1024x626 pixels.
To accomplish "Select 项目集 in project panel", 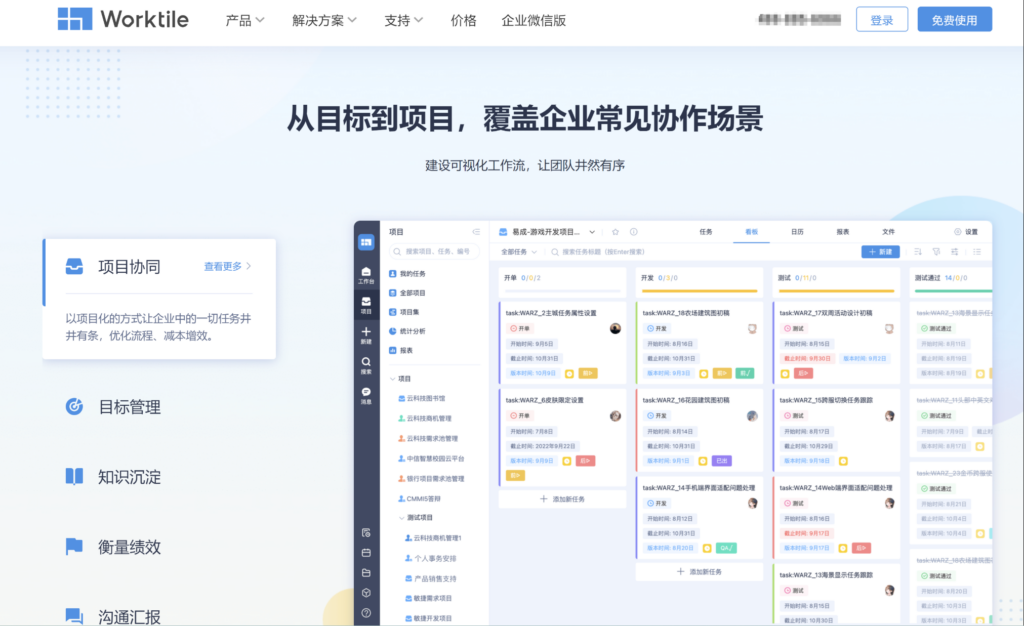I will tap(404, 312).
